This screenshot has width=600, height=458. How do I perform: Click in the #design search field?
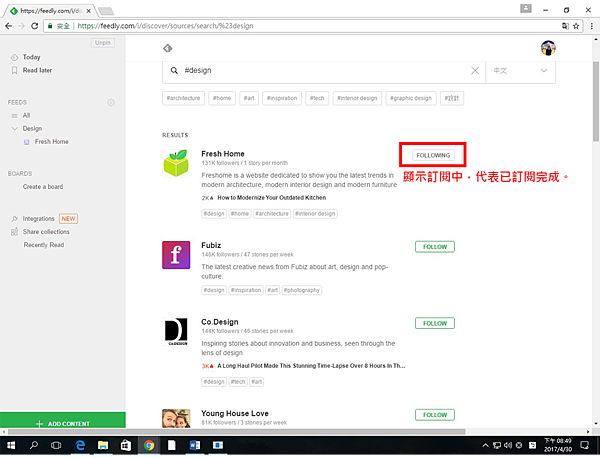(325, 71)
